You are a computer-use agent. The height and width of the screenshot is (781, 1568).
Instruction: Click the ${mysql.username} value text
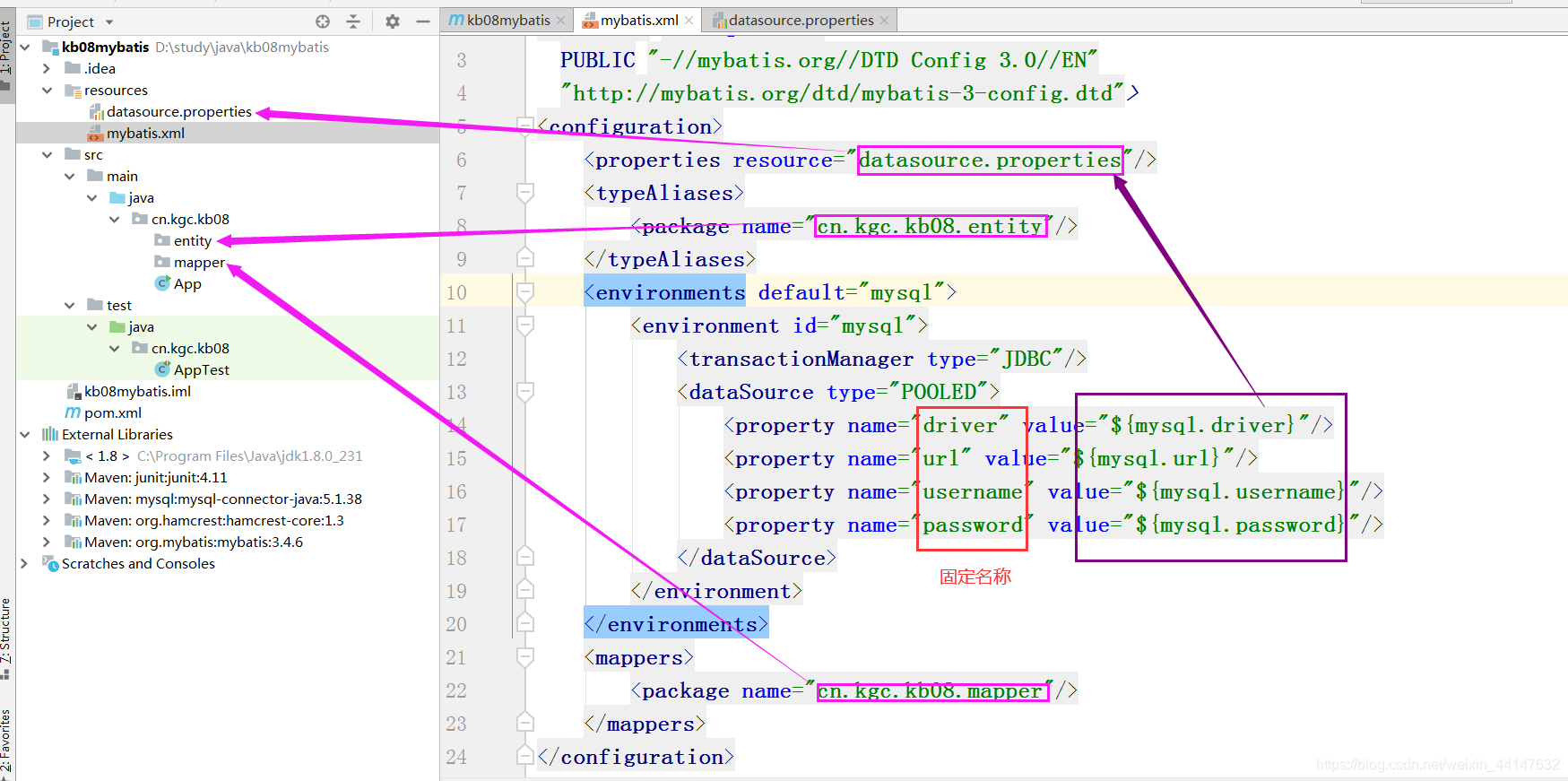point(1241,491)
